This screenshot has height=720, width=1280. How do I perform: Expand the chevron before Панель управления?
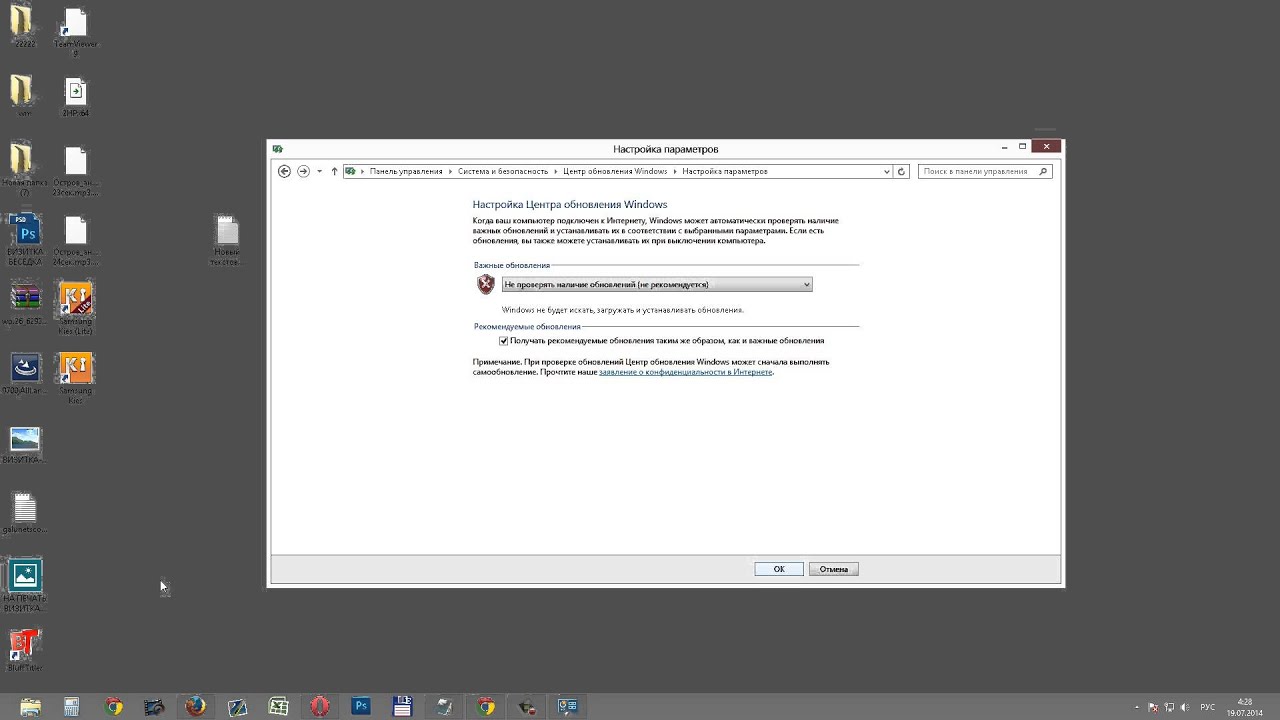click(363, 171)
